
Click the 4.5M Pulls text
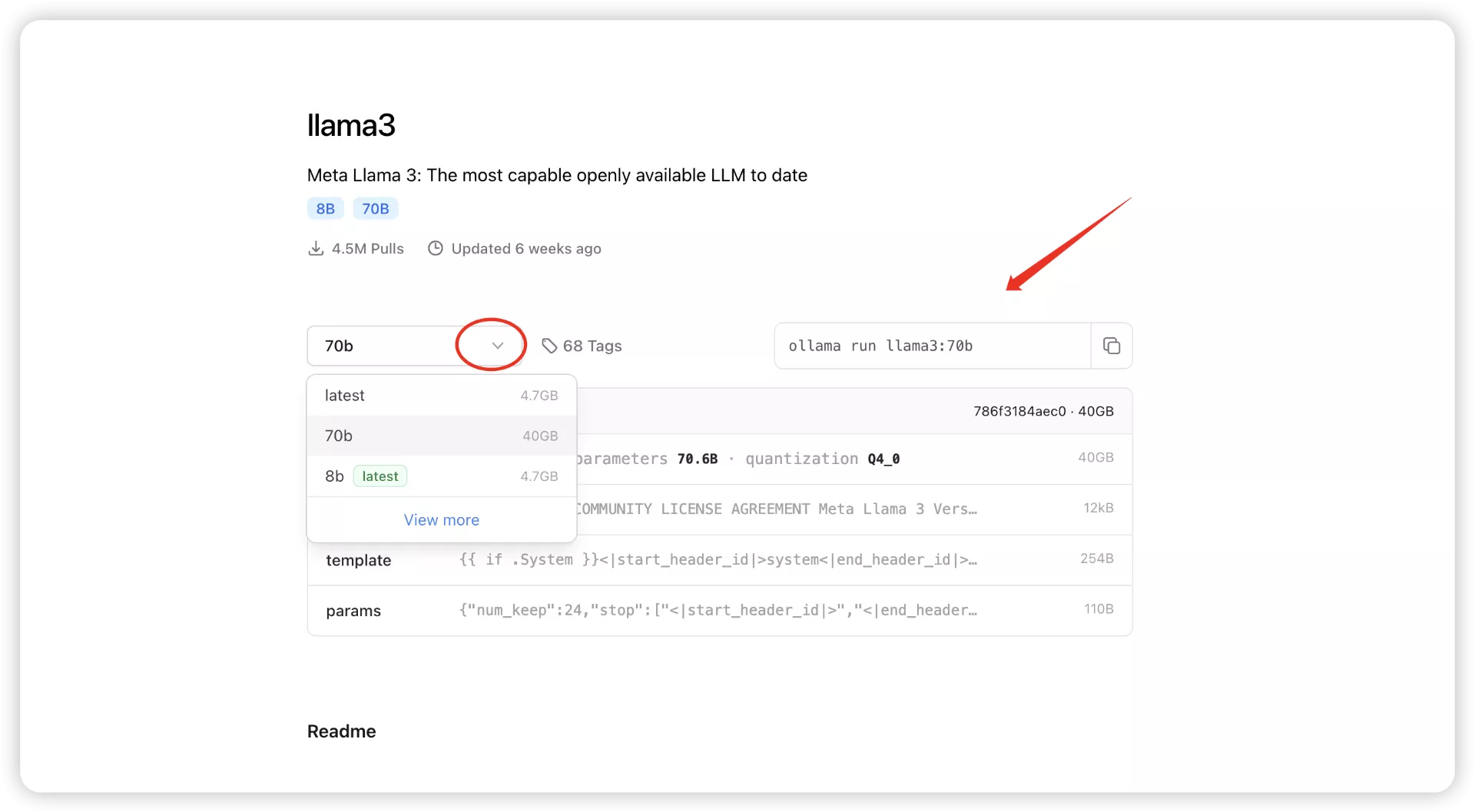click(x=367, y=248)
